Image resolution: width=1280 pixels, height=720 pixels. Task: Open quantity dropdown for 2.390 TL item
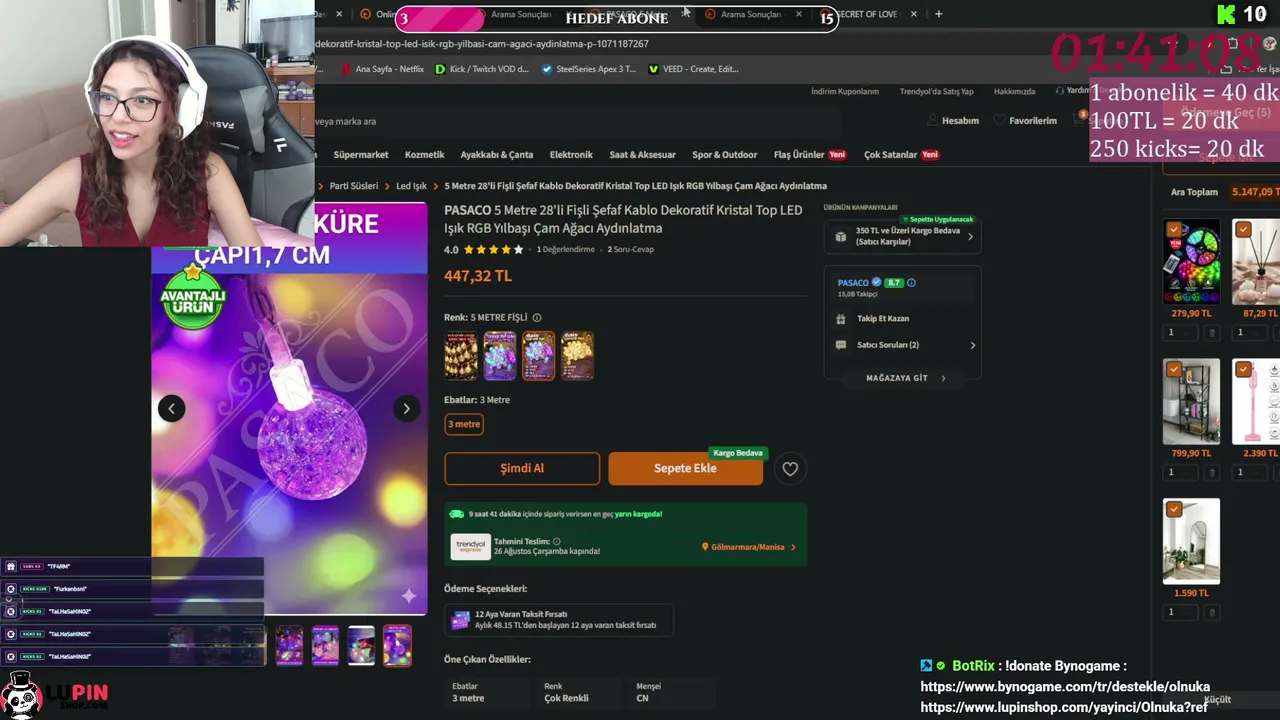point(1250,473)
